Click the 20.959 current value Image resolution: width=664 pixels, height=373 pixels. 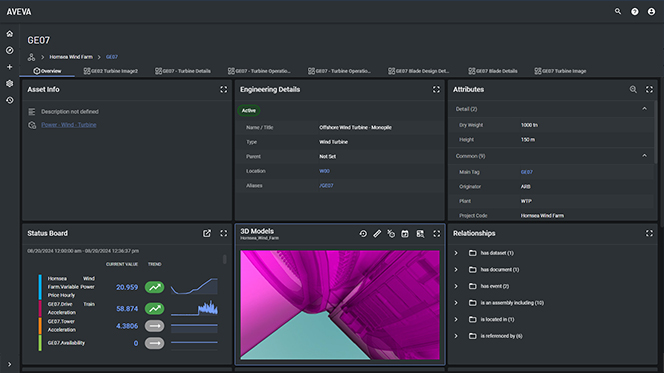[127, 287]
